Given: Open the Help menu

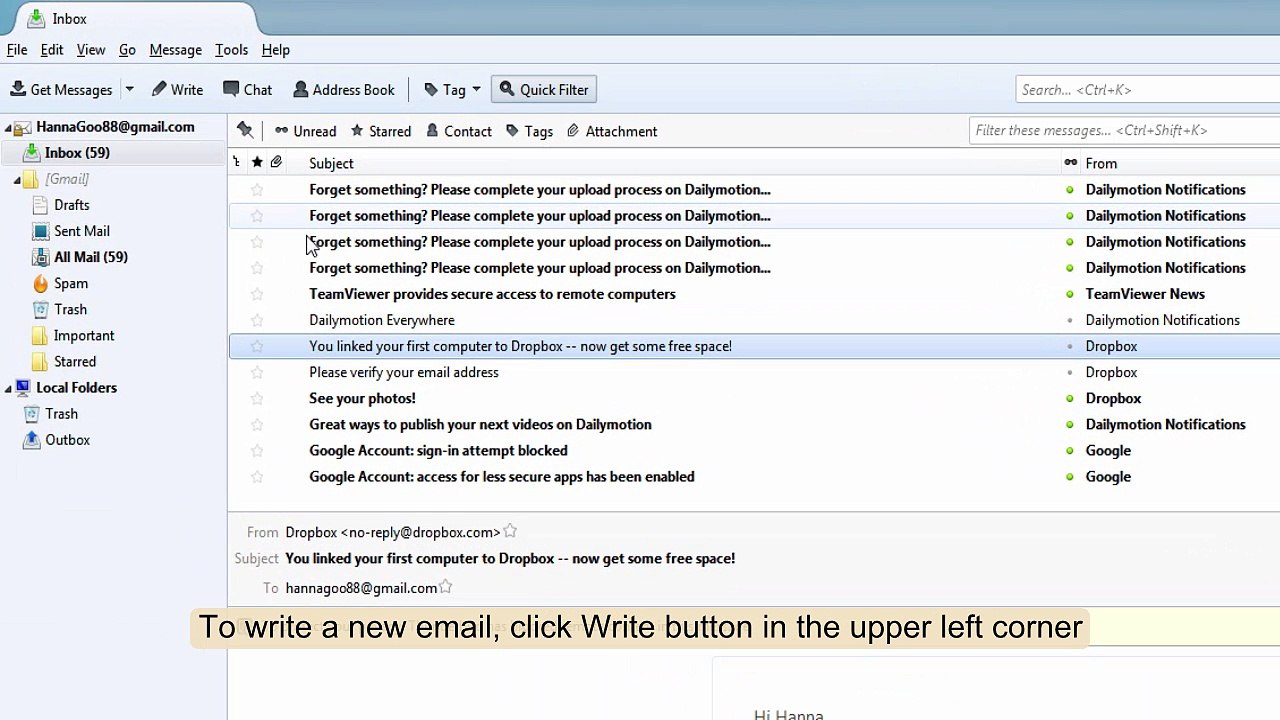Looking at the screenshot, I should [x=275, y=50].
